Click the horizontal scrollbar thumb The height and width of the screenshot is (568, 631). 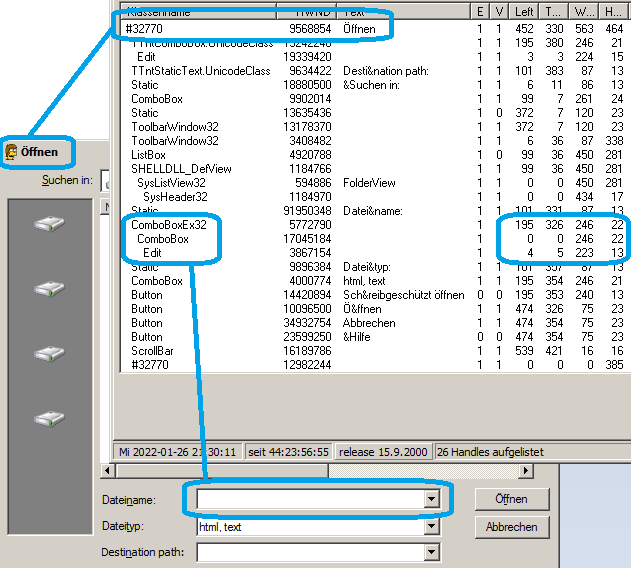click(221, 470)
